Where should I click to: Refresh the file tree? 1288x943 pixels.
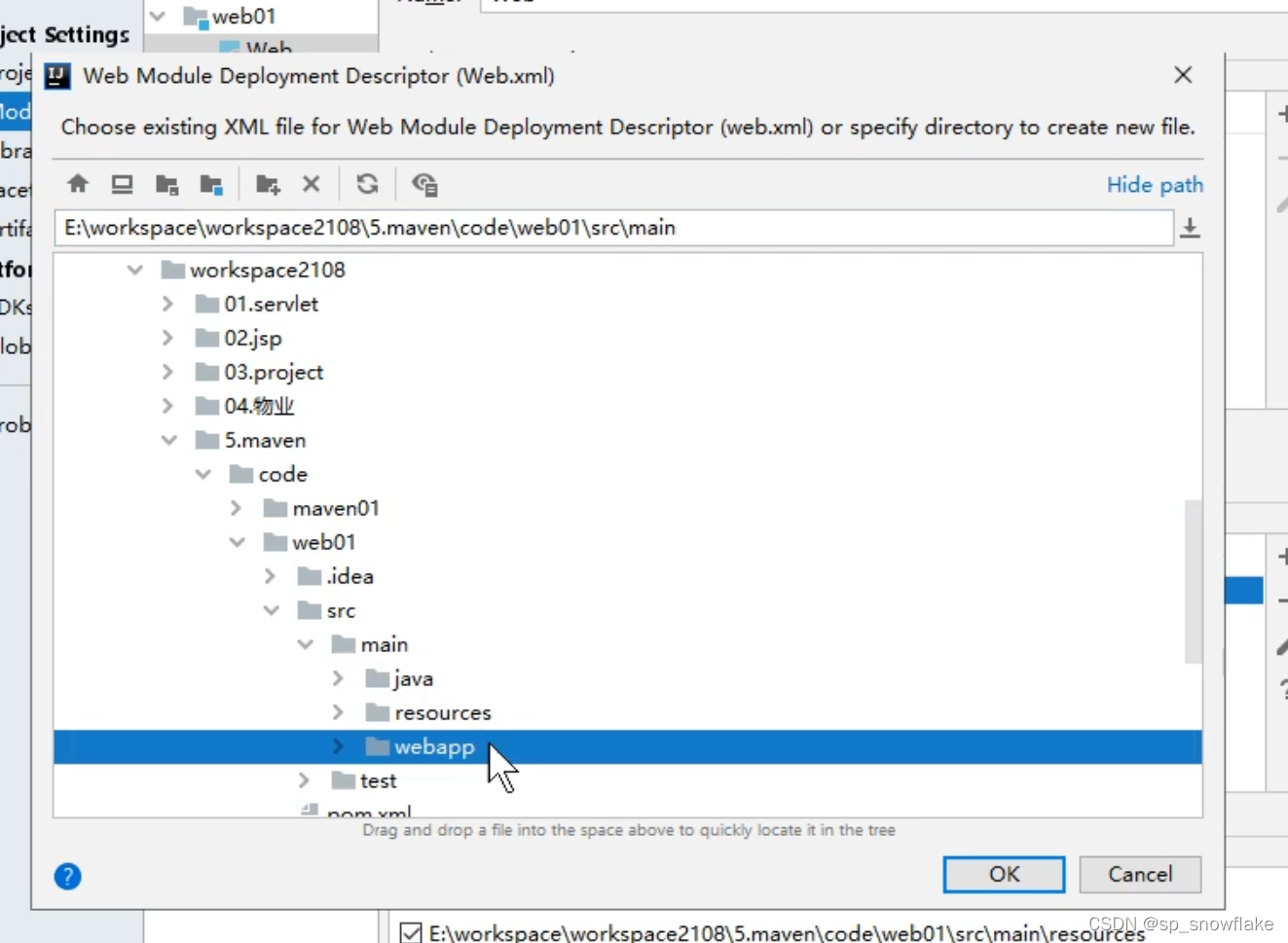pos(367,184)
